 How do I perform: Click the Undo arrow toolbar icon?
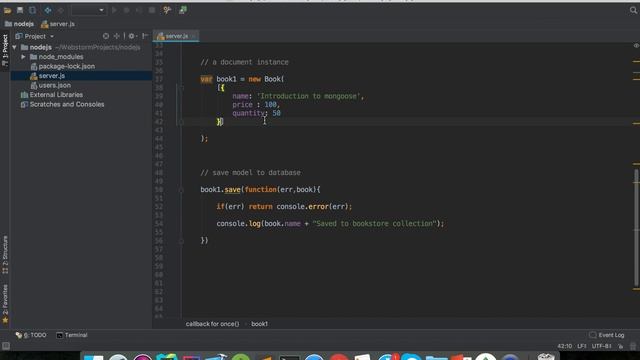48,10
